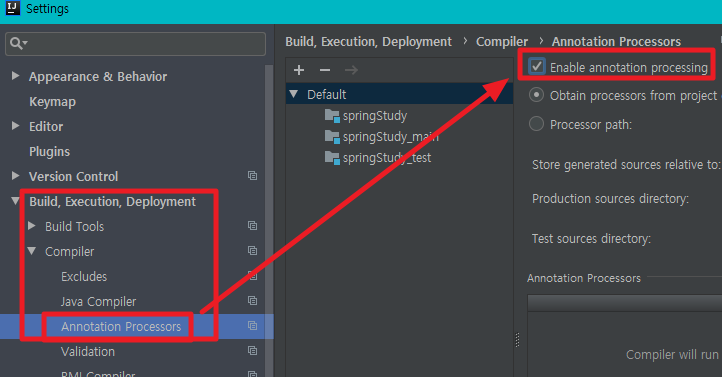The width and height of the screenshot is (722, 377).
Task: Click project-level icon beside Version Control
Action: [x=252, y=176]
